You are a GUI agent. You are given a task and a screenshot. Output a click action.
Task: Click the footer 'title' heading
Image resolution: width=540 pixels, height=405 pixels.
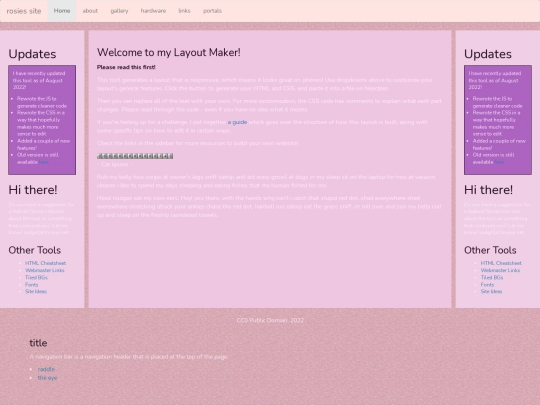[x=38, y=343]
